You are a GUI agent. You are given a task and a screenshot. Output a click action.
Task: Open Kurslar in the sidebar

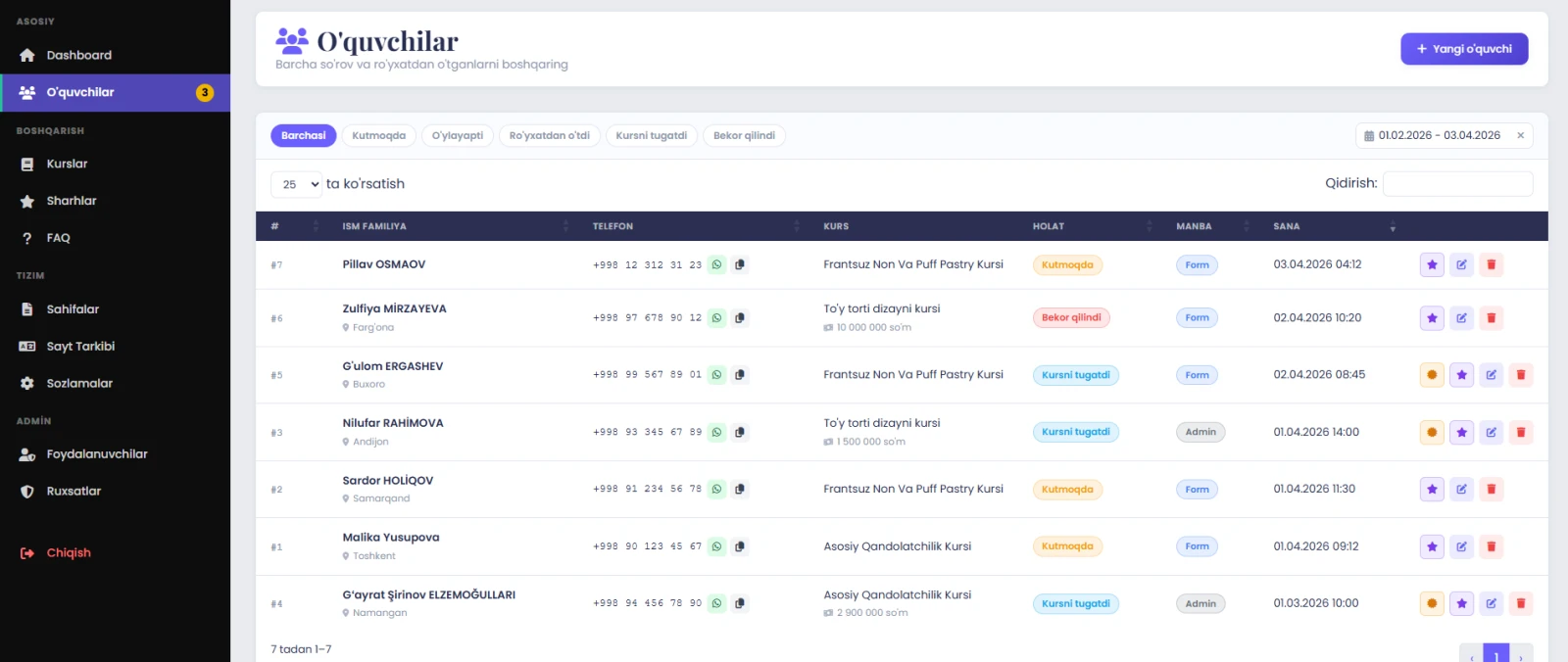point(67,165)
